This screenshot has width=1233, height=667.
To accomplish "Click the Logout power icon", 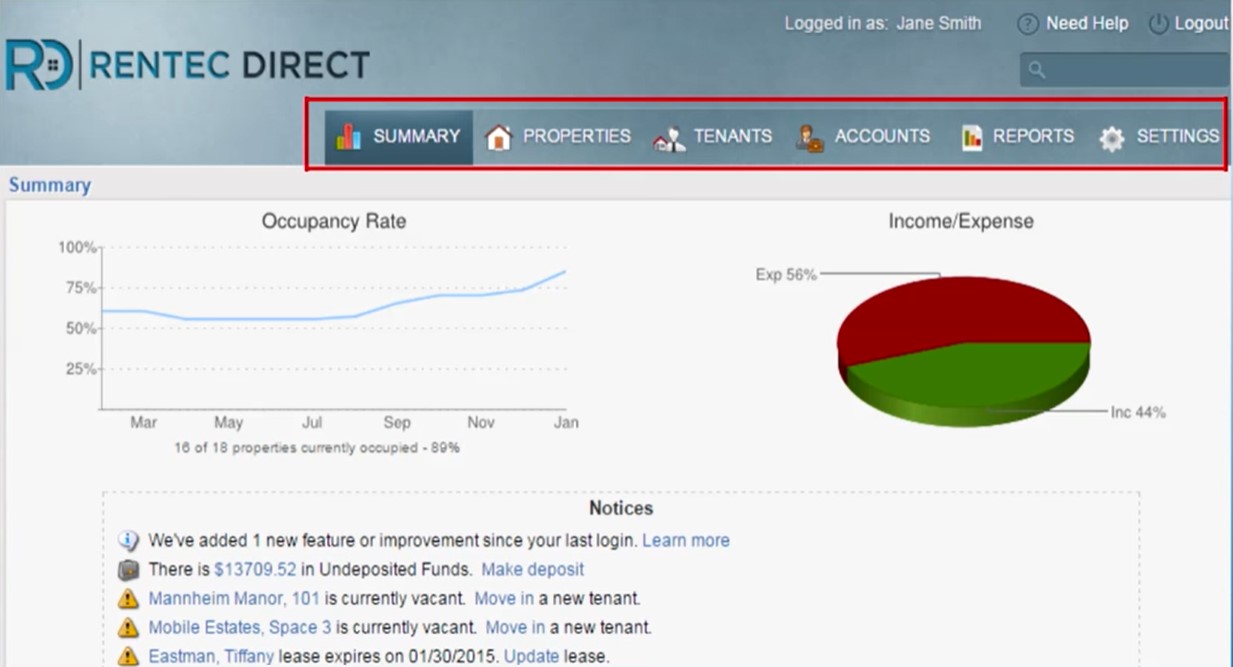I will tap(1158, 23).
